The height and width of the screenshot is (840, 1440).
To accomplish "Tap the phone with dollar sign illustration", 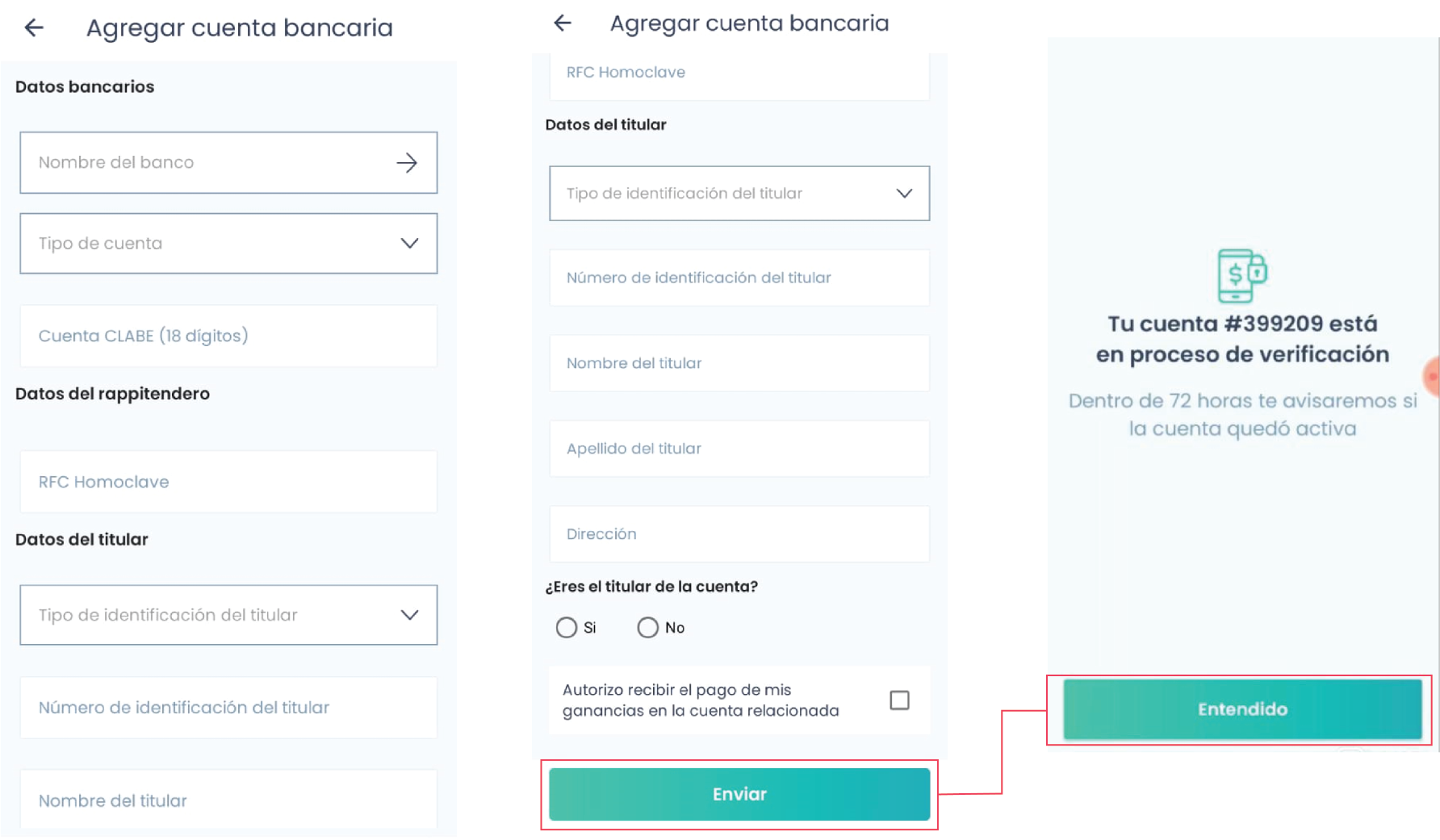I will click(x=1242, y=274).
